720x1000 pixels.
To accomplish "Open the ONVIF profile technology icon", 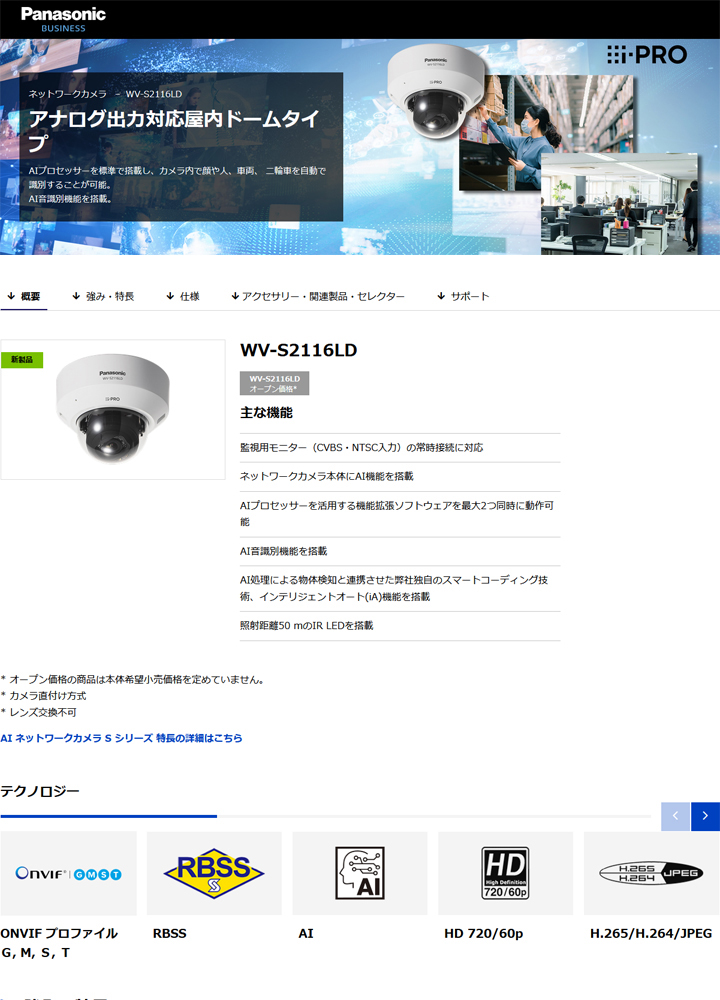I will click(x=68, y=873).
